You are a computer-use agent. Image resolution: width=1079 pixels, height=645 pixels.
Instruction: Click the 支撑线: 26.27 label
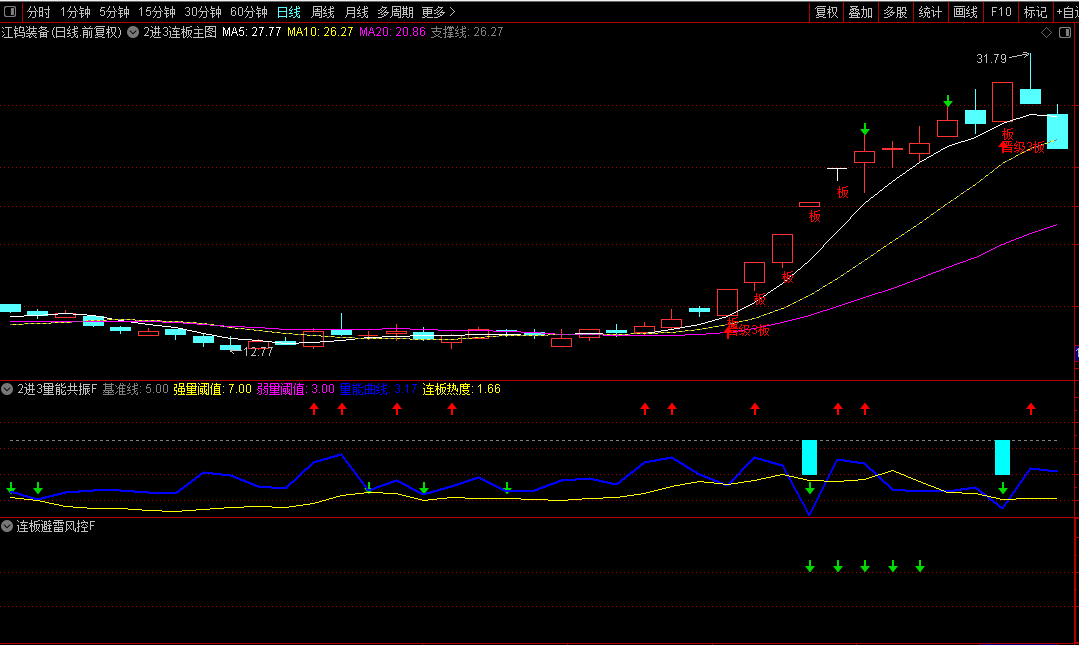467,32
